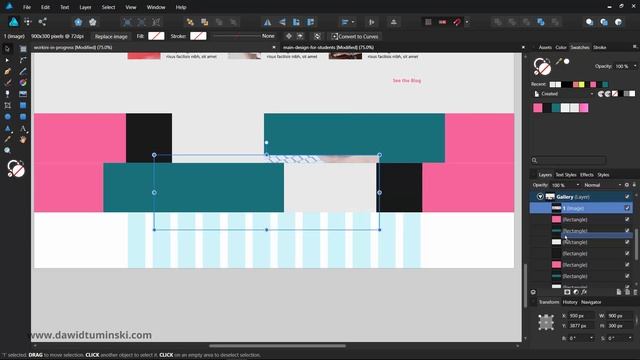Open the snapping options dropdown arrow
The image size is (640, 360).
(x=467, y=22)
